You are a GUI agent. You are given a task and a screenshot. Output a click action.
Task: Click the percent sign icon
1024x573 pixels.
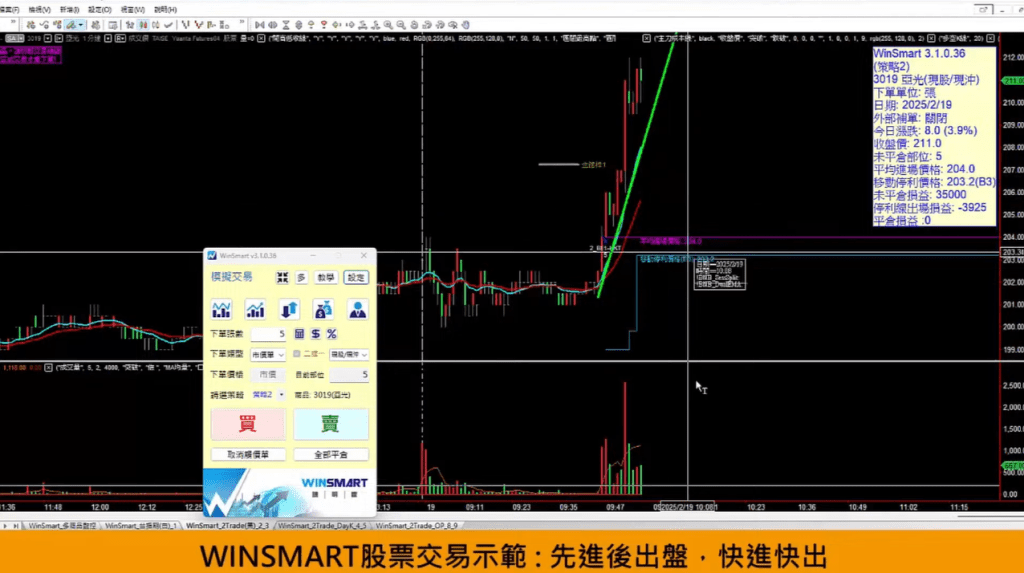pos(331,334)
